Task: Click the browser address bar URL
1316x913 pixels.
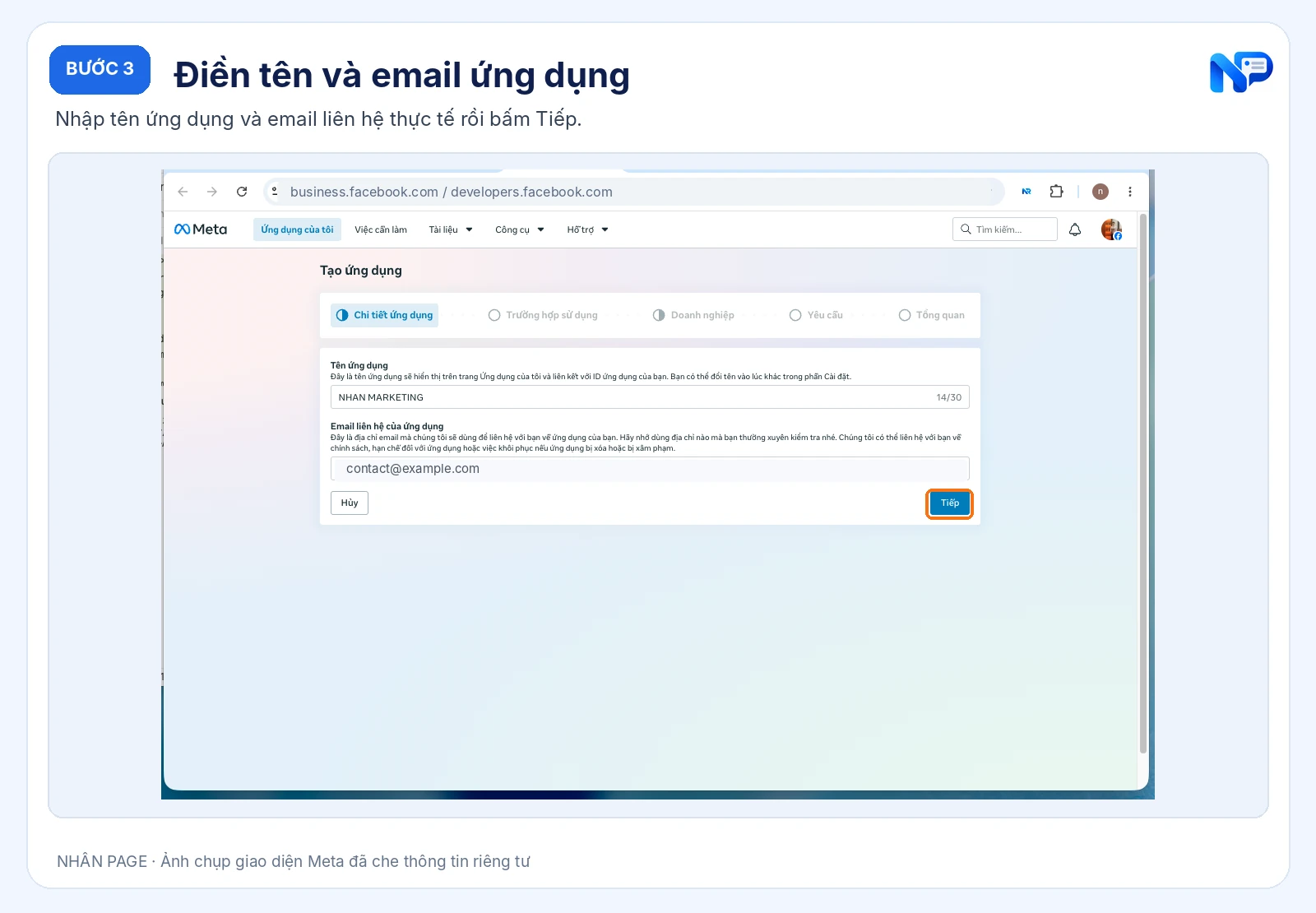Action: pyautogui.click(x=633, y=192)
